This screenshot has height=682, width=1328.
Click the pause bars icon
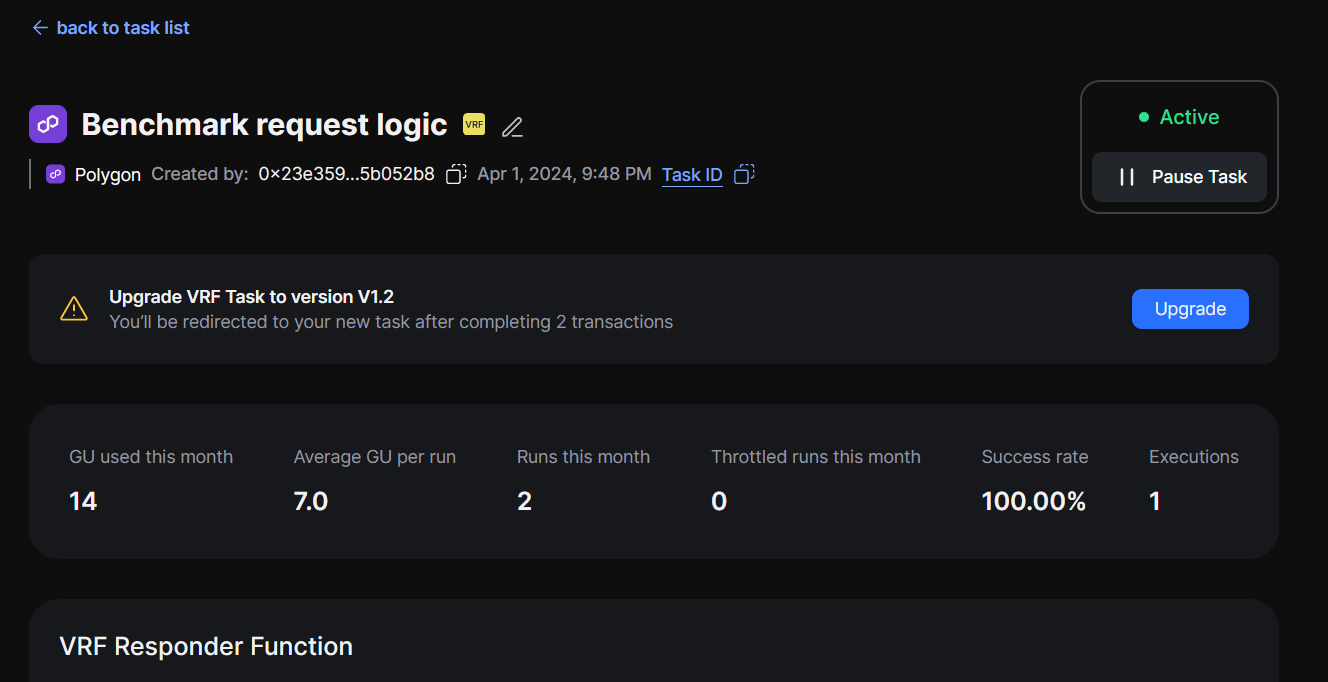pyautogui.click(x=1127, y=177)
